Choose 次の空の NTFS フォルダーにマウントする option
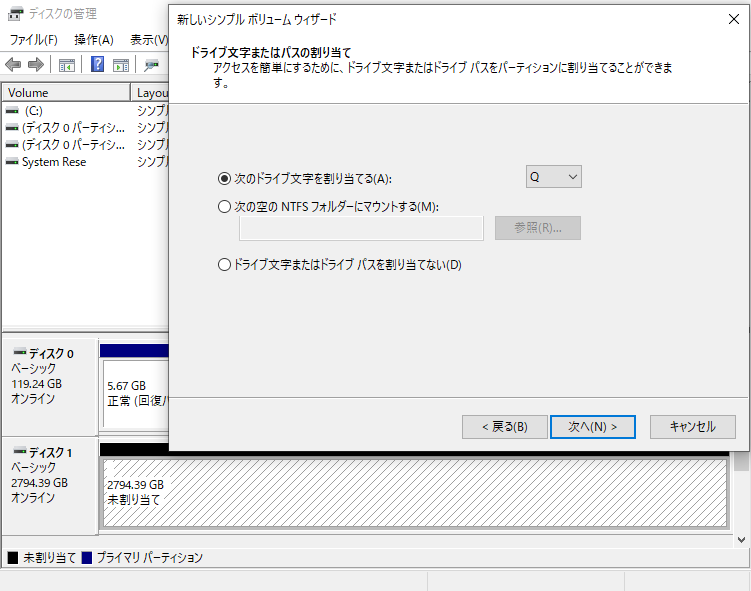751x591 pixels. click(224, 207)
